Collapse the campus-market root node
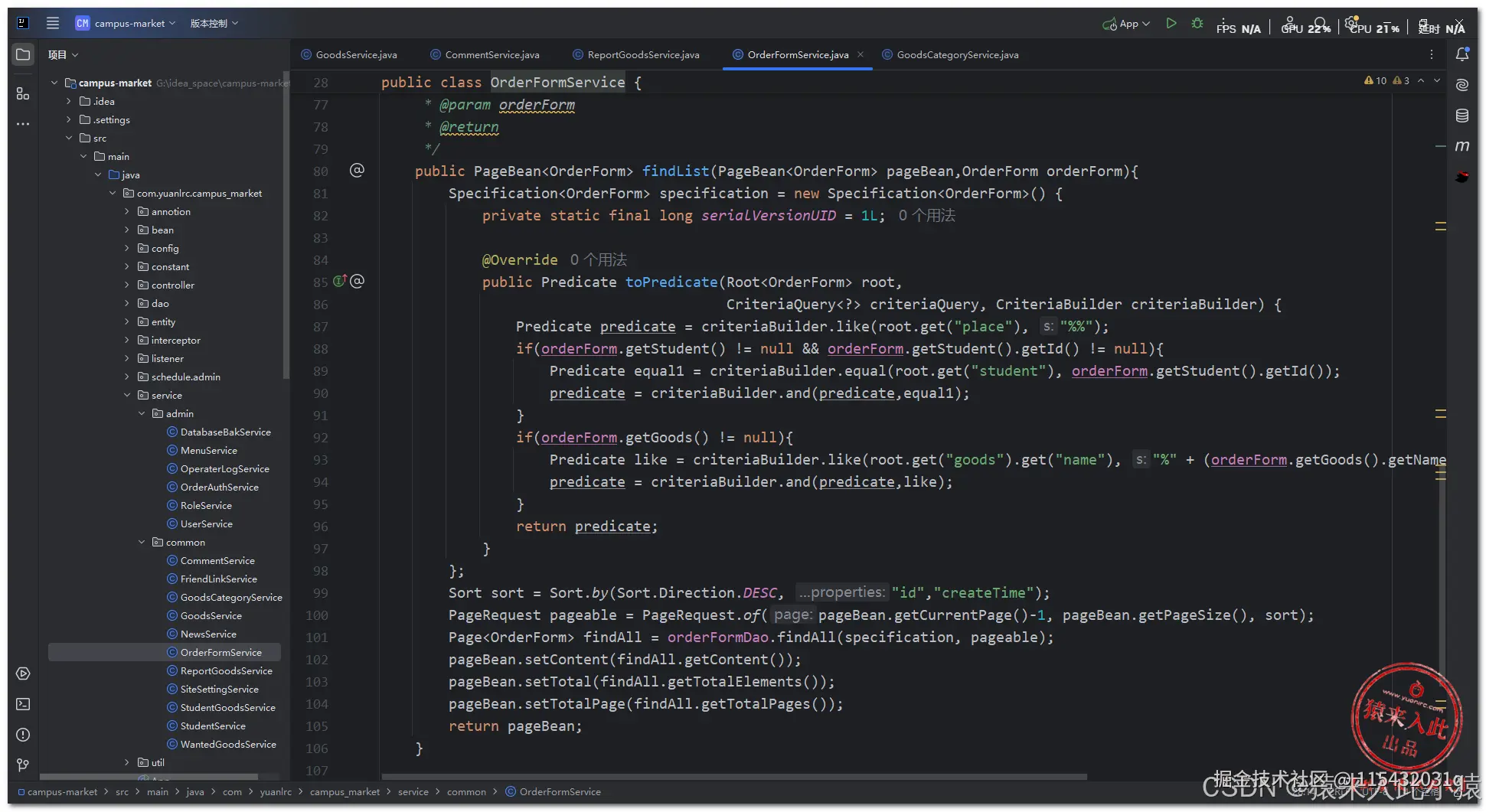Image resolution: width=1486 pixels, height=812 pixels. pyautogui.click(x=54, y=83)
